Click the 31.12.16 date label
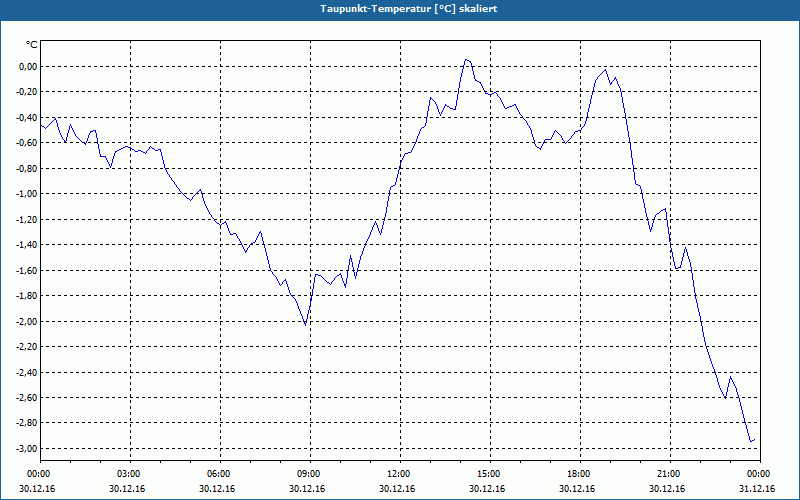Image resolution: width=800 pixels, height=500 pixels. (x=757, y=489)
